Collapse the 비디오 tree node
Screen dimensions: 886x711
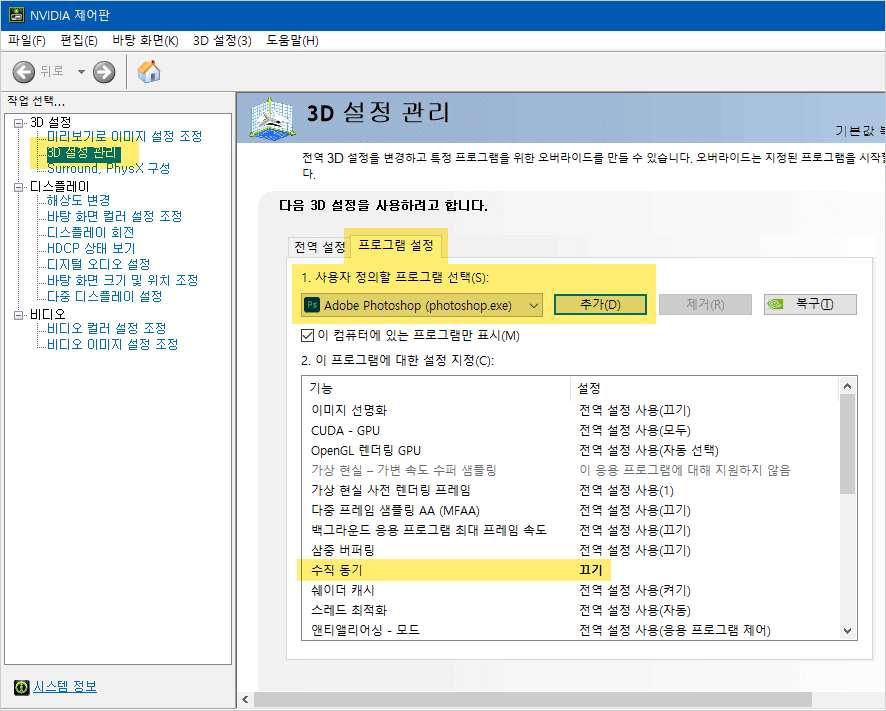pyautogui.click(x=19, y=315)
